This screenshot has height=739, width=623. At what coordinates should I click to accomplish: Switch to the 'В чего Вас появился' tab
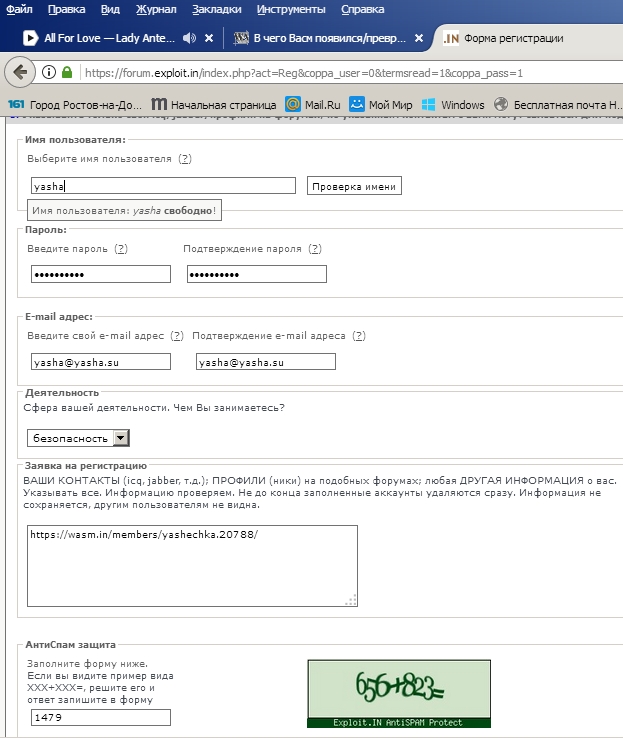[320, 39]
